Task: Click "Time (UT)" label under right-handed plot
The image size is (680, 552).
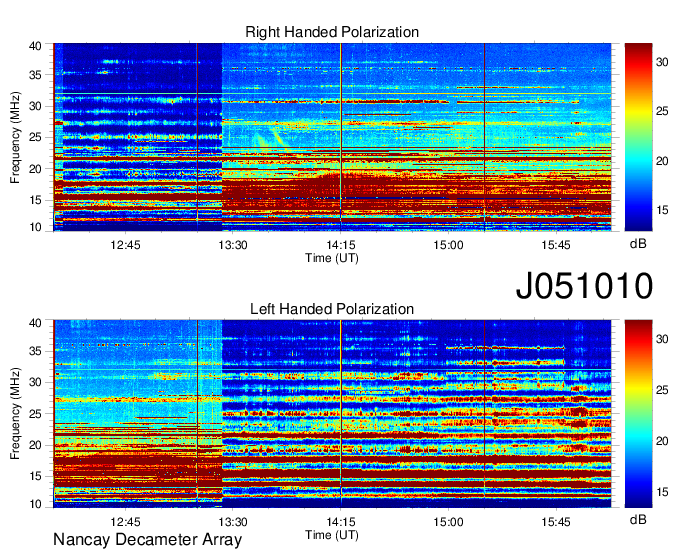Action: [332, 258]
